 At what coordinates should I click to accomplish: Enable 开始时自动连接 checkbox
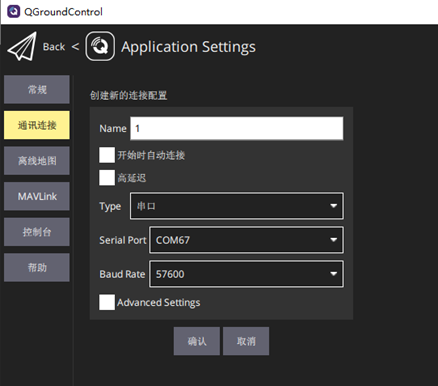click(x=107, y=155)
